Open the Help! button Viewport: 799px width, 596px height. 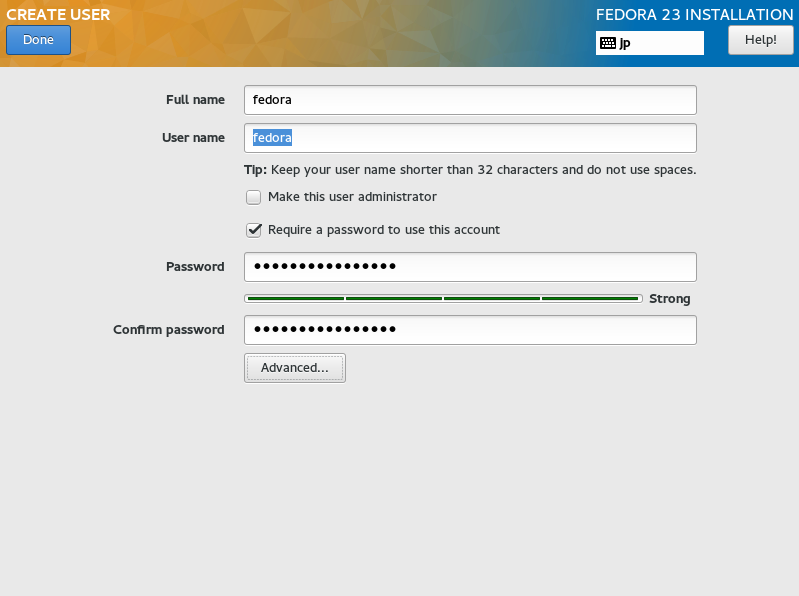click(x=760, y=40)
